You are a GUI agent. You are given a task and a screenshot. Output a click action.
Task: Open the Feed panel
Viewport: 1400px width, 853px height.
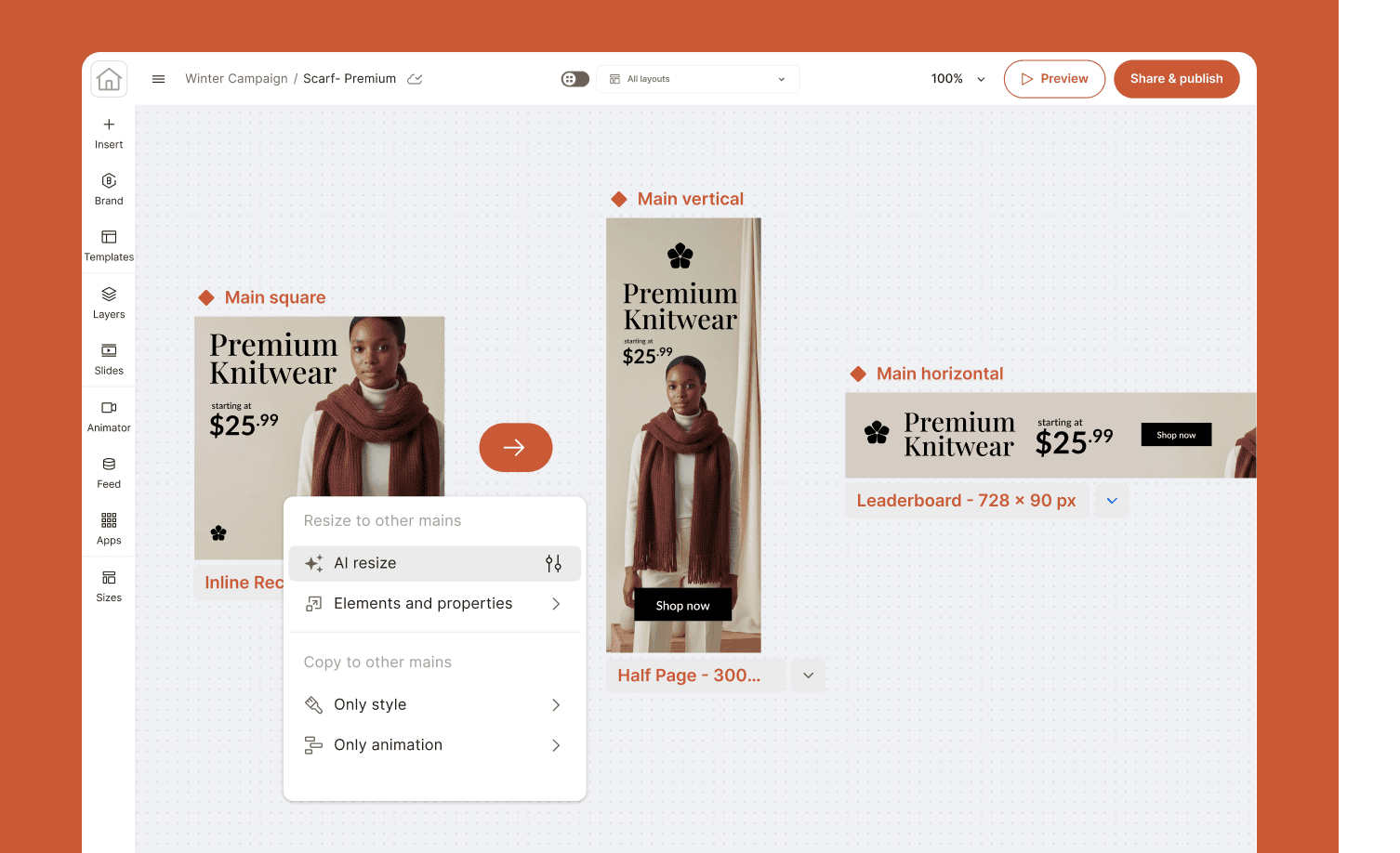click(x=109, y=472)
